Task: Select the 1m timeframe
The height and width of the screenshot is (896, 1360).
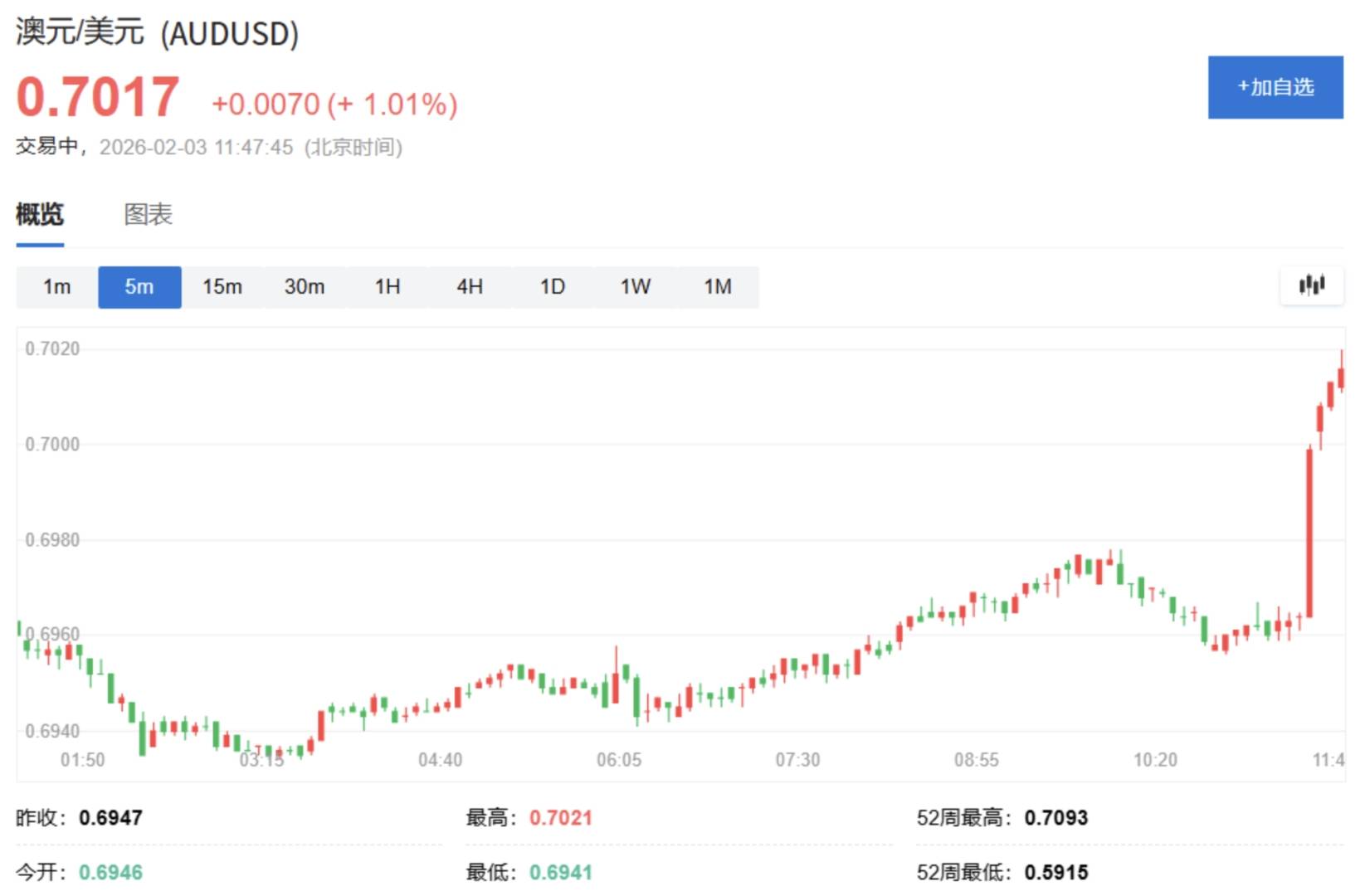Action: coord(56,286)
